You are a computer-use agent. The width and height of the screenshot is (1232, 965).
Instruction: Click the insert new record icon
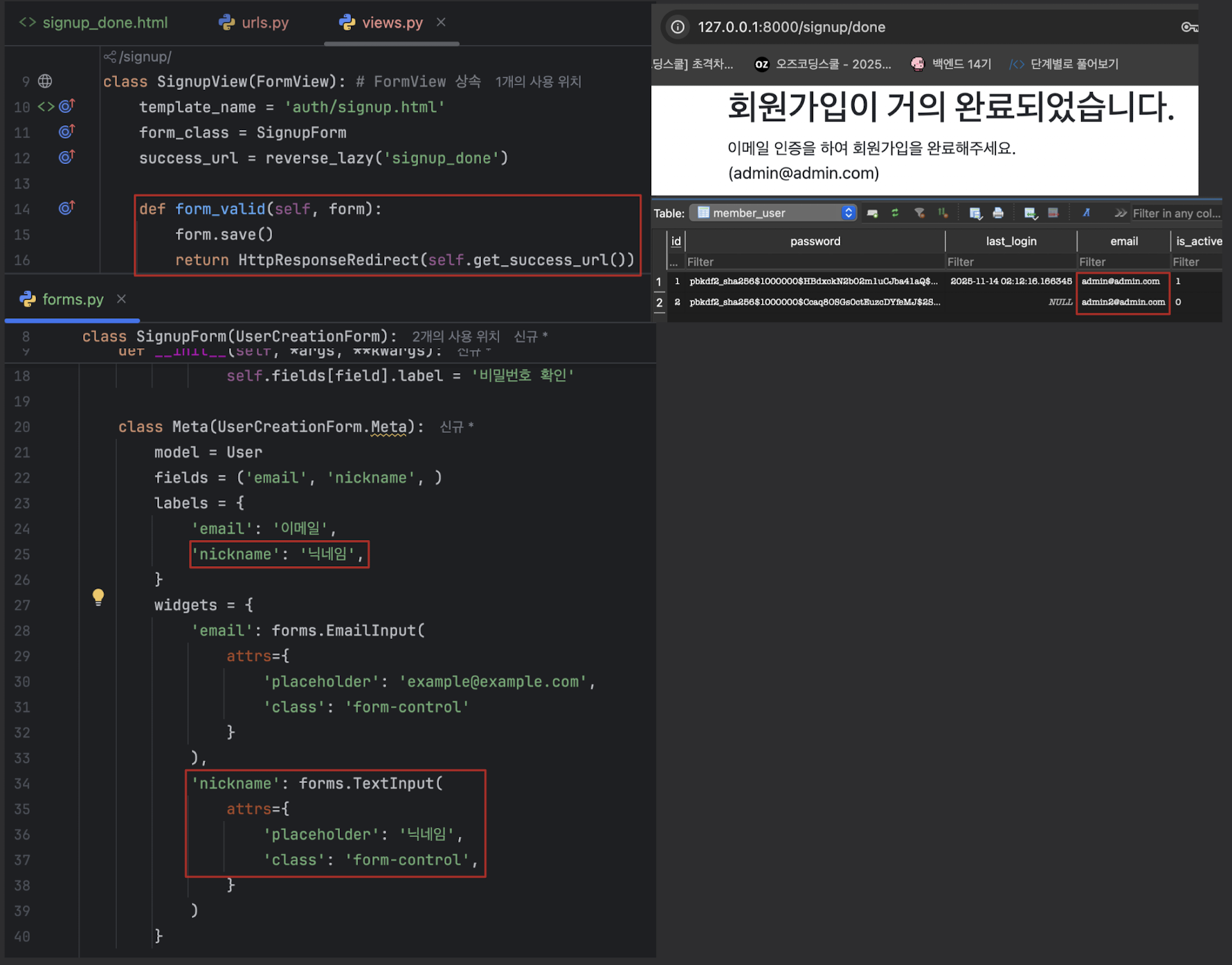point(1031,213)
